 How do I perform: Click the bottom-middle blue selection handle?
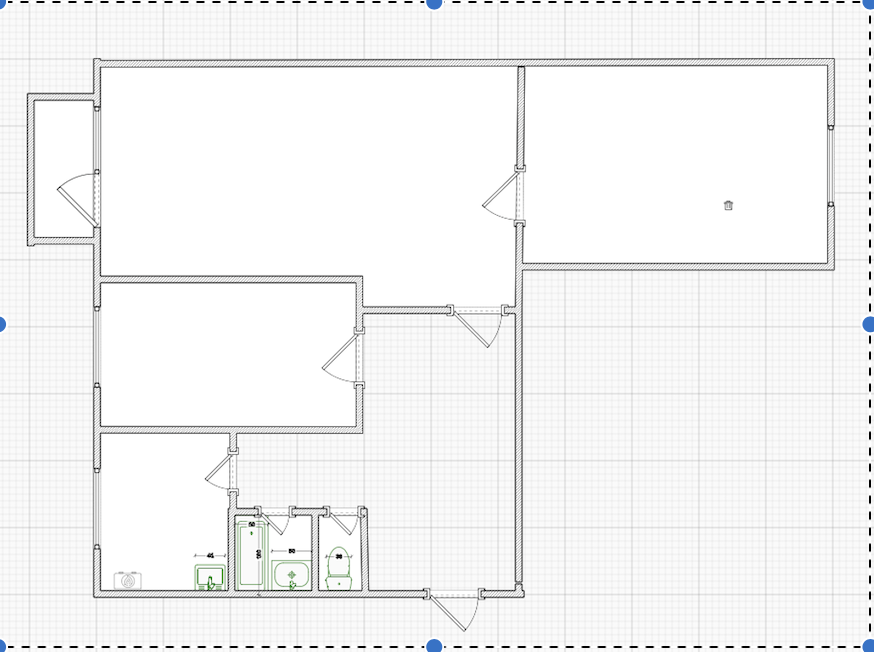tap(434, 646)
